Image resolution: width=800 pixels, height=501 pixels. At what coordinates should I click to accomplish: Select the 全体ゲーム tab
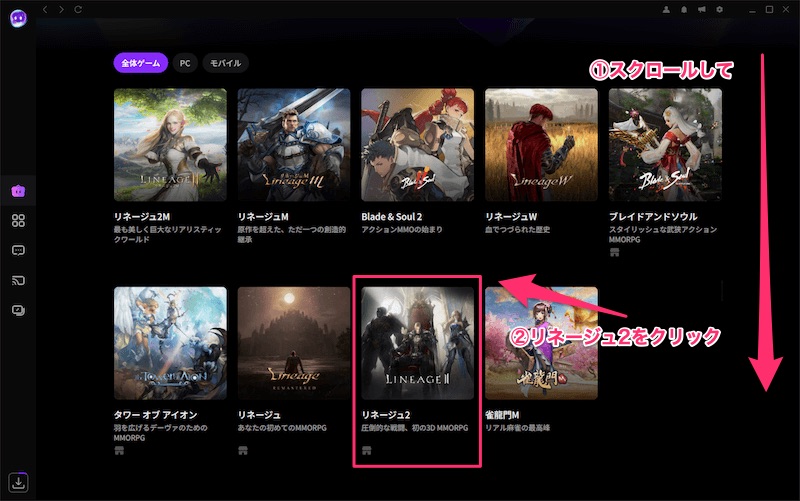[141, 63]
